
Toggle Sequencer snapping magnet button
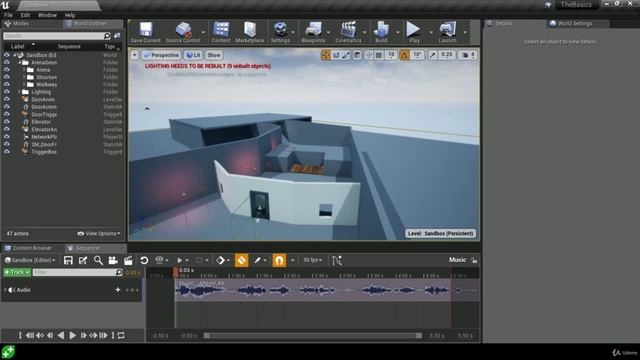pos(279,260)
